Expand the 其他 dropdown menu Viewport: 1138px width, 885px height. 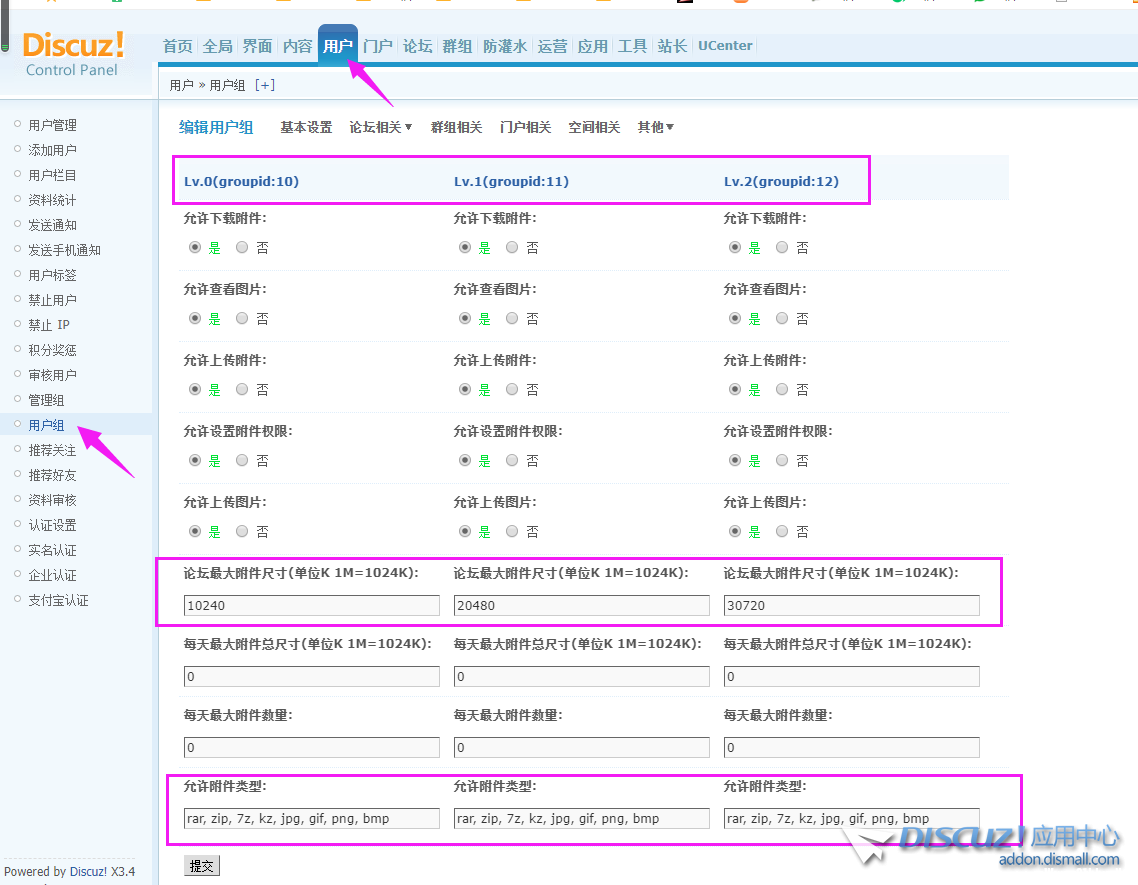coord(656,128)
